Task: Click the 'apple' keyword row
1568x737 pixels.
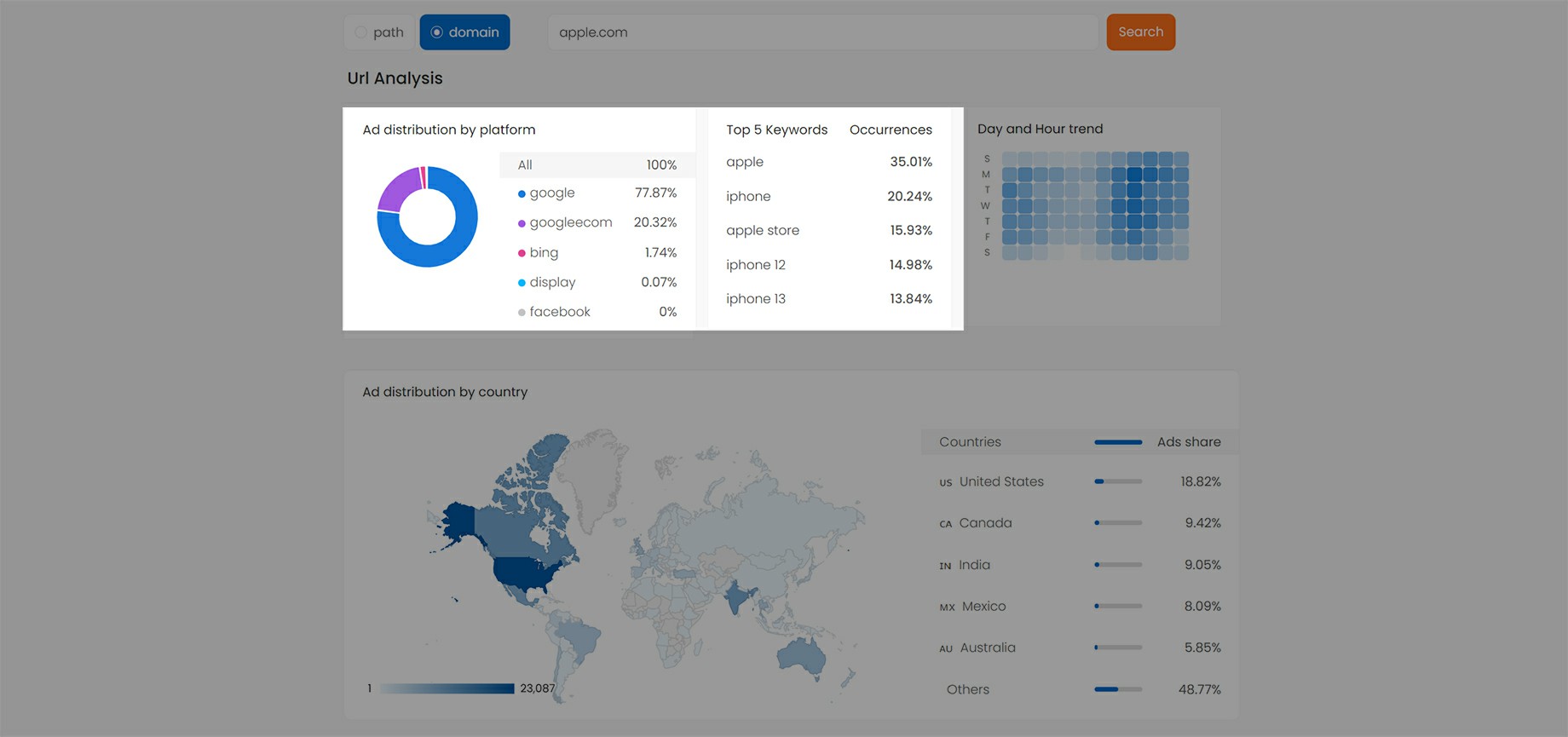Action: click(x=829, y=162)
